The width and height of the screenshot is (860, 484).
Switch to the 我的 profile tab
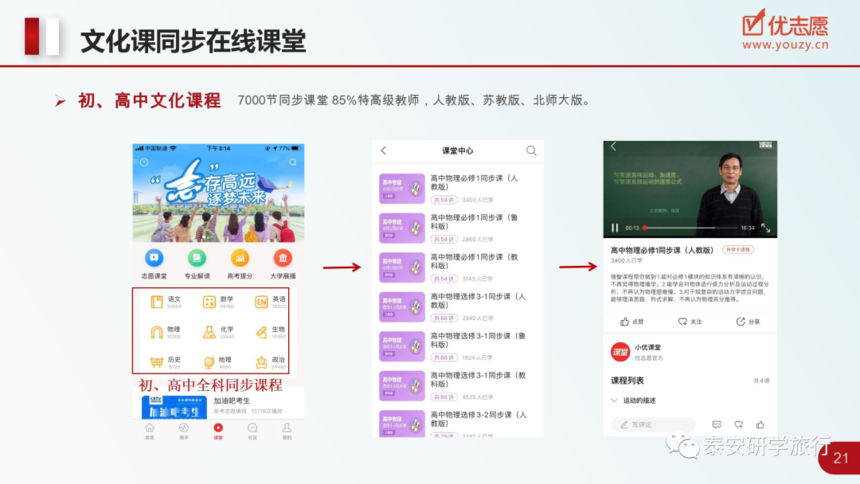pos(286,431)
